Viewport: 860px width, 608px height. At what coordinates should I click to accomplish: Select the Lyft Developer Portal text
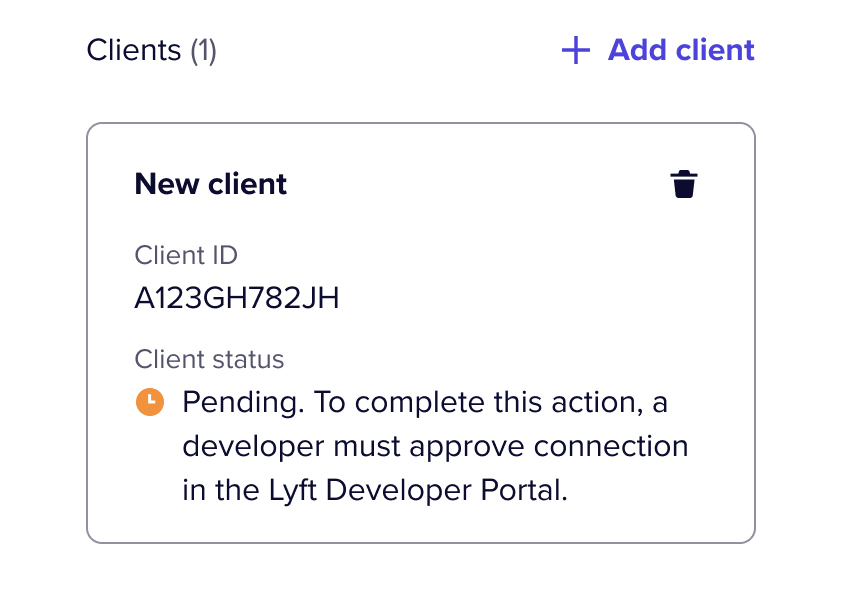[418, 490]
